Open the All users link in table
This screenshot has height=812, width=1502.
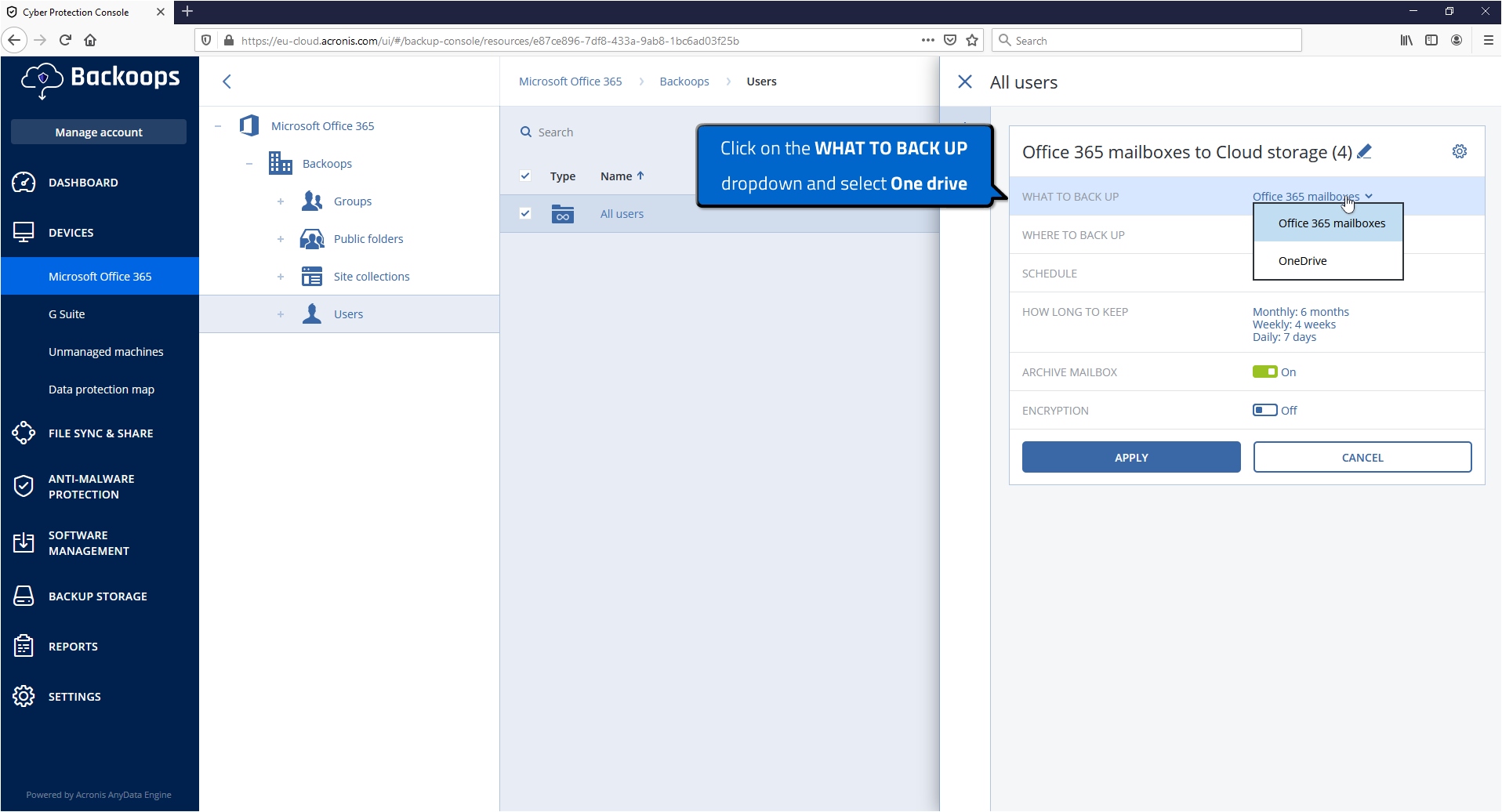622,214
